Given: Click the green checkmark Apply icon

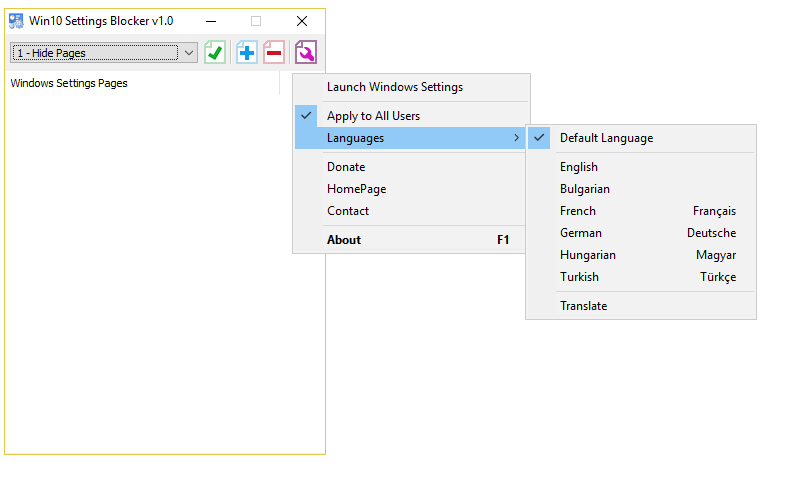Looking at the screenshot, I should point(215,52).
